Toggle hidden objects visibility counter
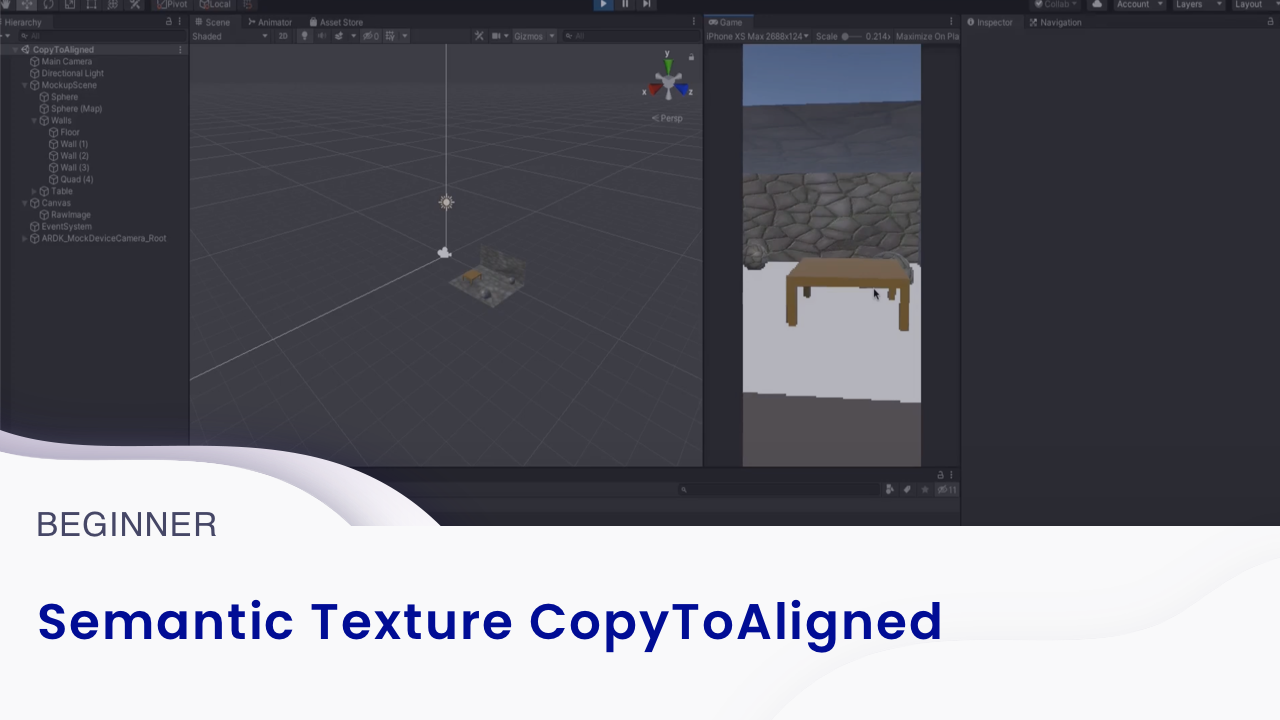Viewport: 1280px width, 720px height. click(371, 36)
